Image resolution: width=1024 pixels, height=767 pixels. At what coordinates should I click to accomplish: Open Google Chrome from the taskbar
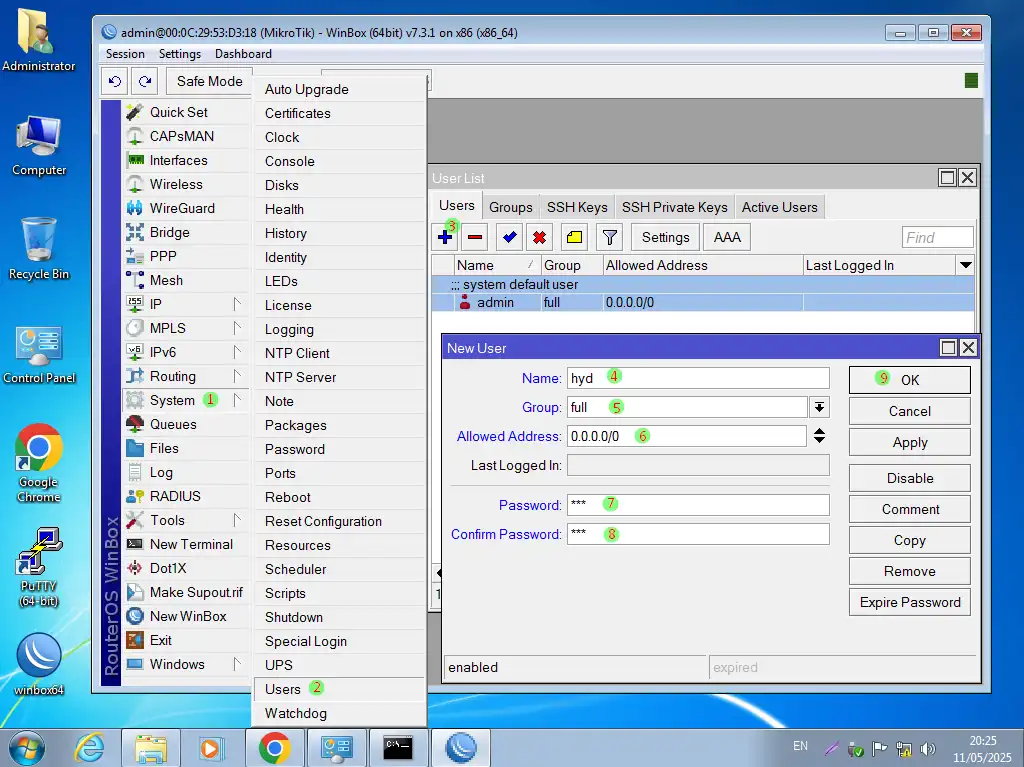point(274,747)
